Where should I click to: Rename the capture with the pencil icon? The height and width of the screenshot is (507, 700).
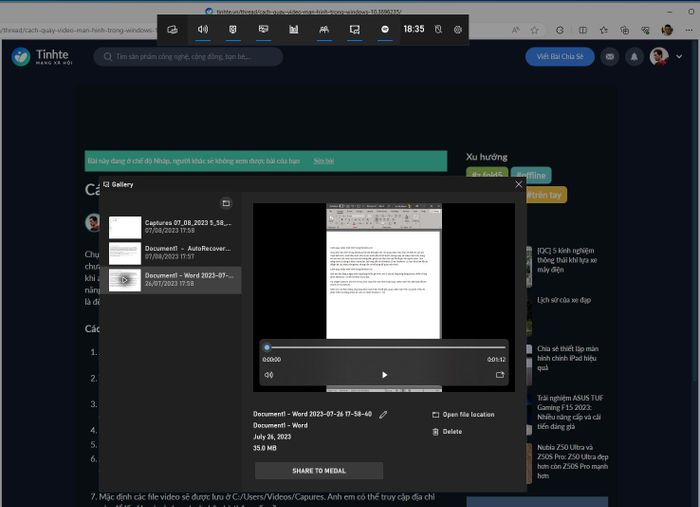(x=383, y=415)
